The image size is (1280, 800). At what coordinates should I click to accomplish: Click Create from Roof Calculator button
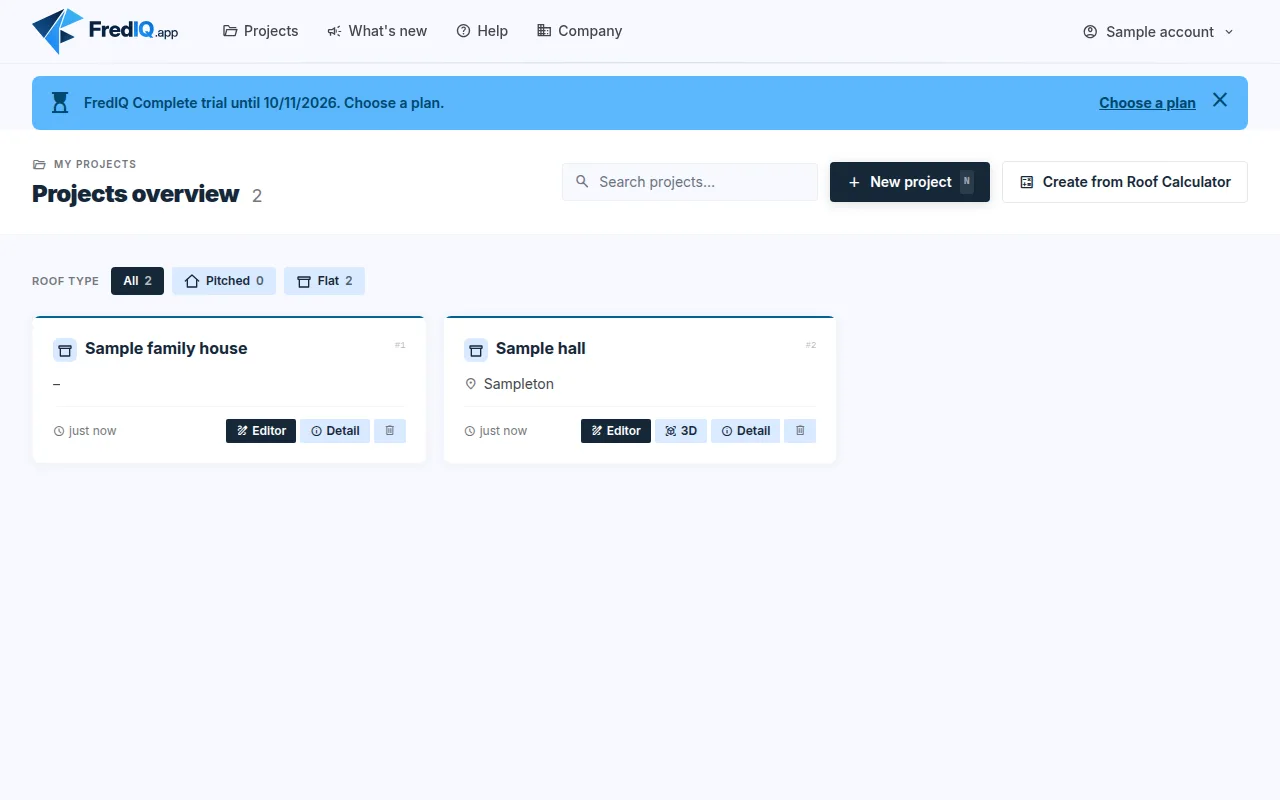1125,182
